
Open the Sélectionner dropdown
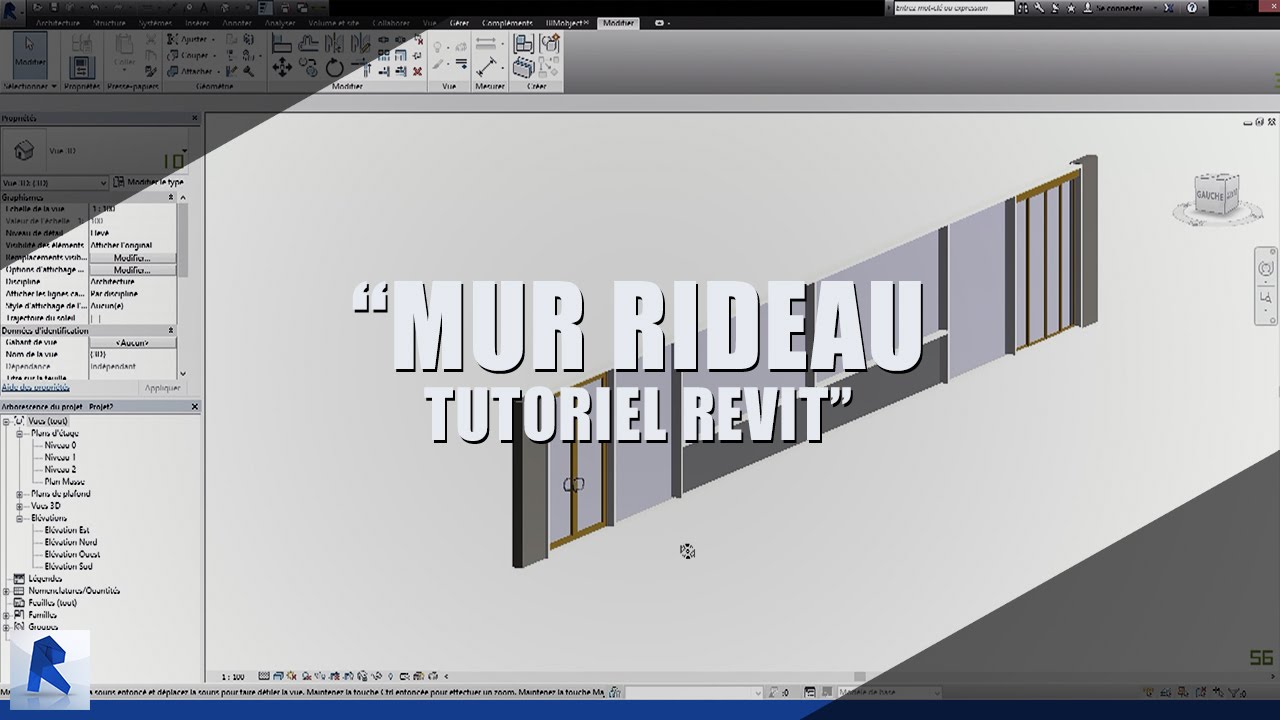click(30, 87)
